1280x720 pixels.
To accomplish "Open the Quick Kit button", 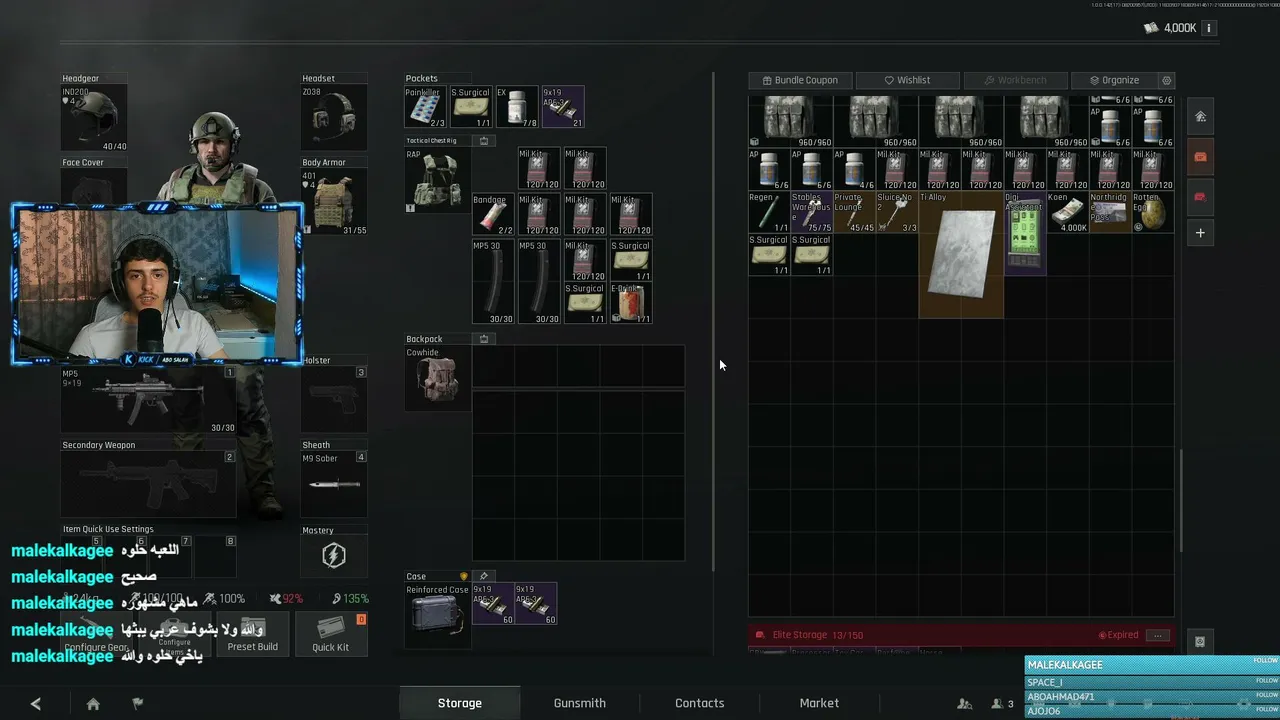I will pyautogui.click(x=330, y=634).
